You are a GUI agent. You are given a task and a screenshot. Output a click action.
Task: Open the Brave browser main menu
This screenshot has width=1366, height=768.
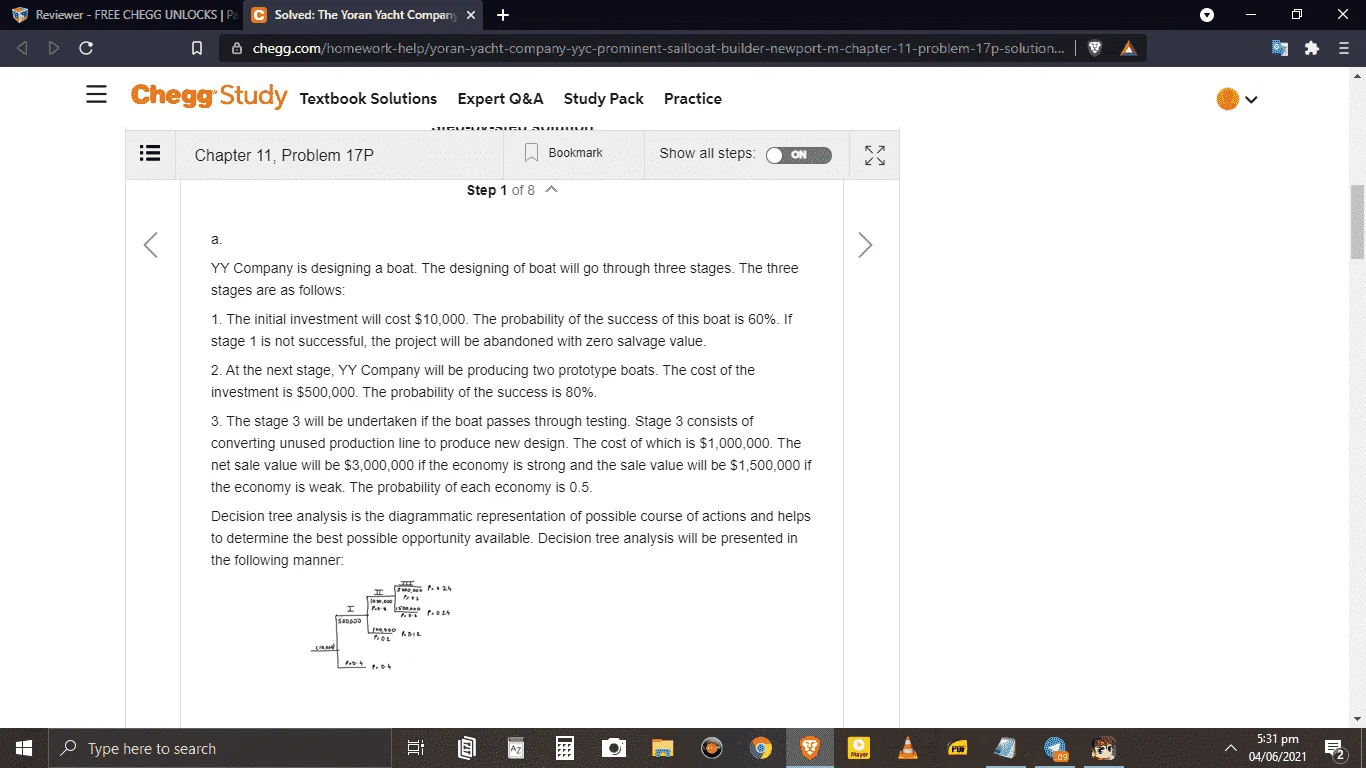tap(1344, 48)
